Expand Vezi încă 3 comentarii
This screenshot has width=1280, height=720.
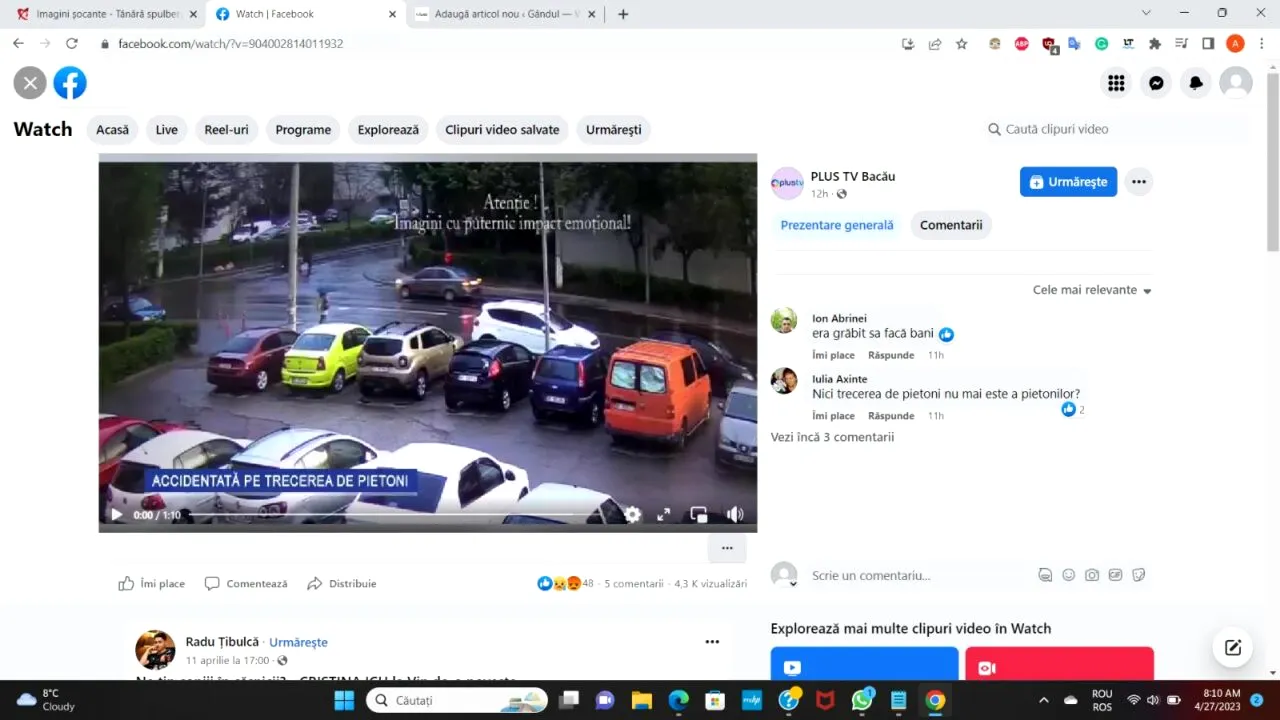point(832,437)
